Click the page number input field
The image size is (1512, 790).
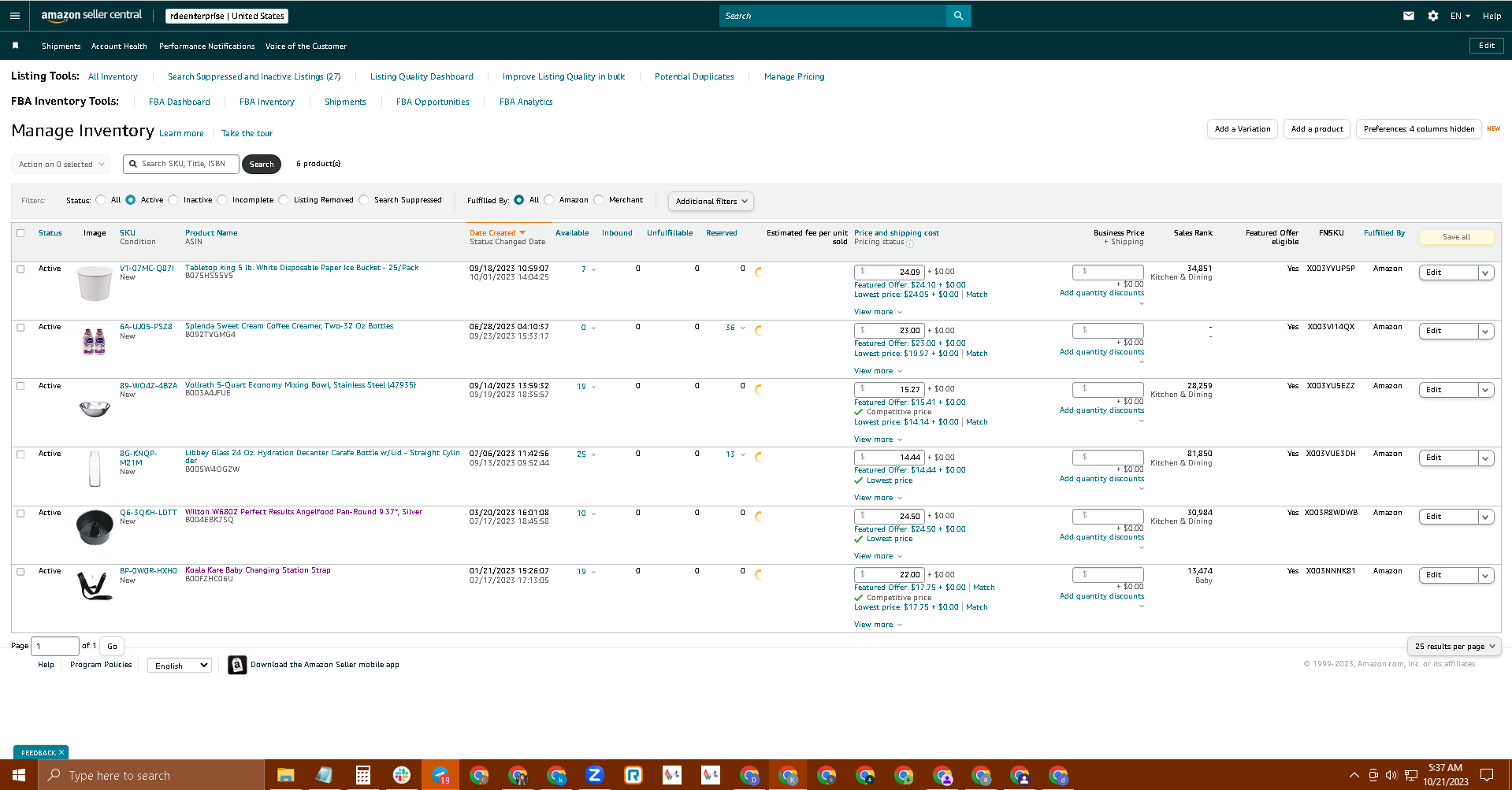click(55, 647)
